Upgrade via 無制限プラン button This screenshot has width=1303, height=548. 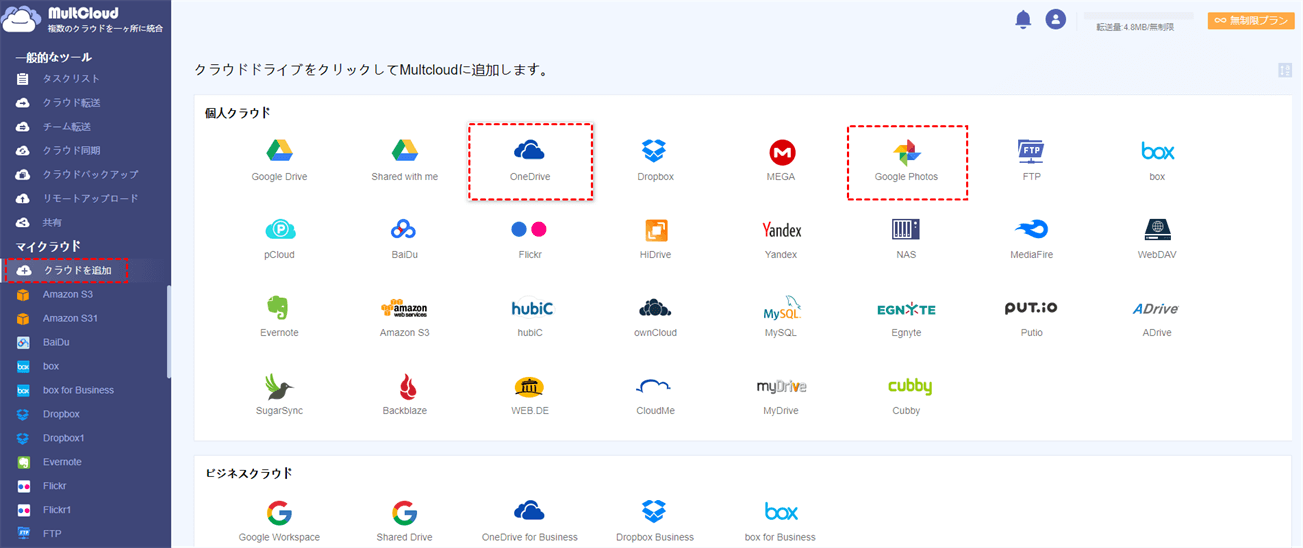click(x=1251, y=20)
